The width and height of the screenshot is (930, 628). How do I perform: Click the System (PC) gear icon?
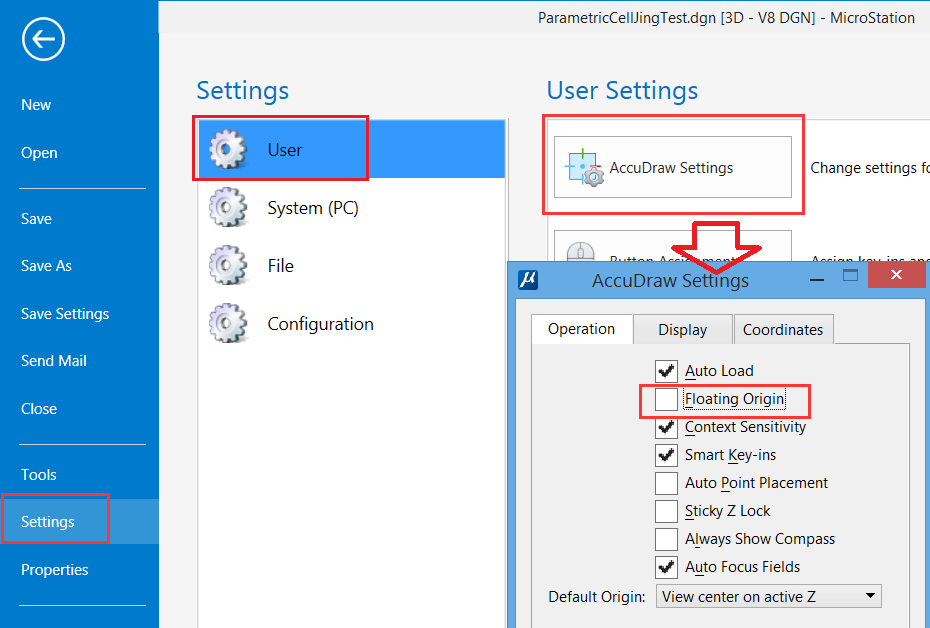(228, 208)
